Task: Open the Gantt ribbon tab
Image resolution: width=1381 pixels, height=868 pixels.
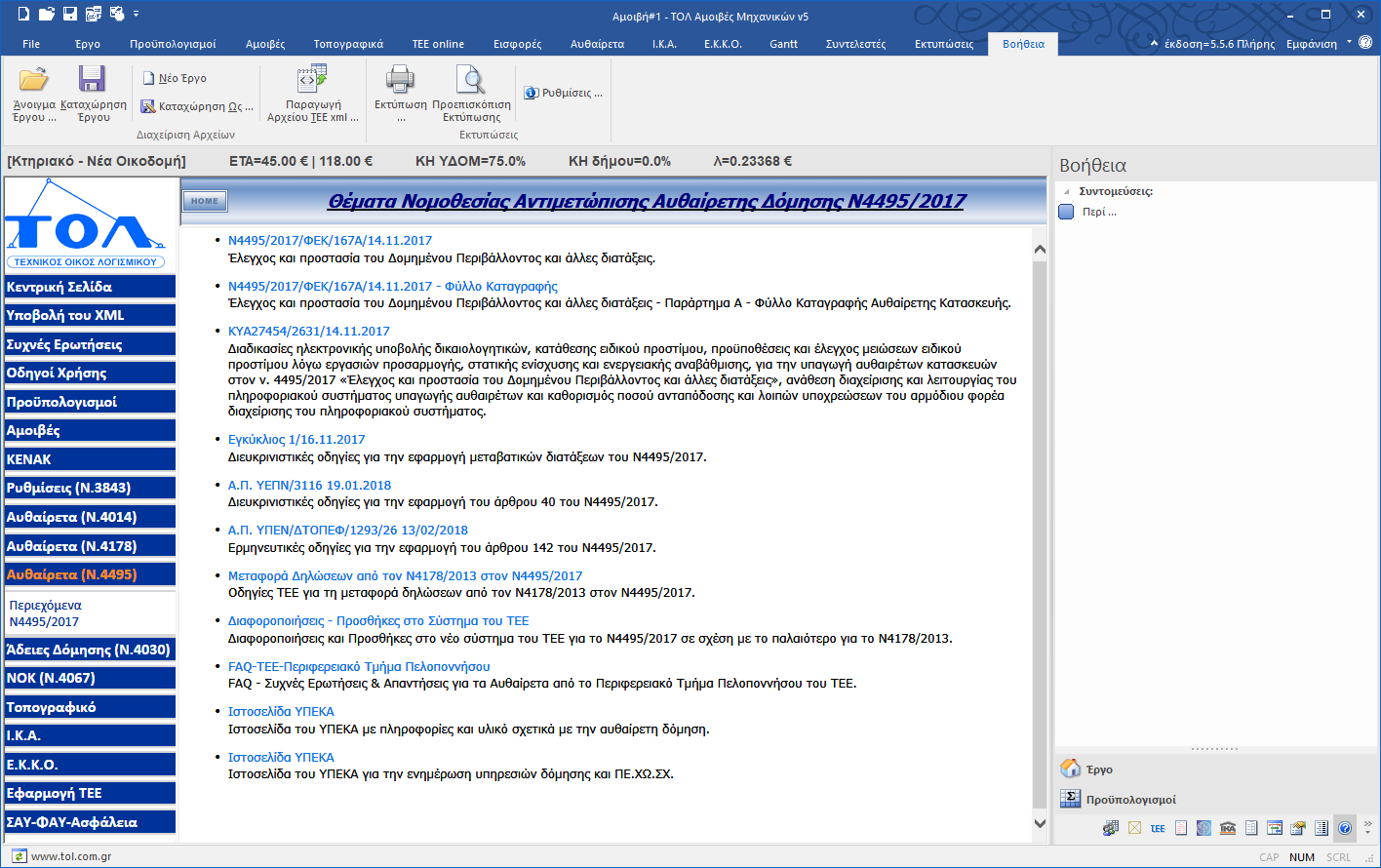Action: [782, 44]
